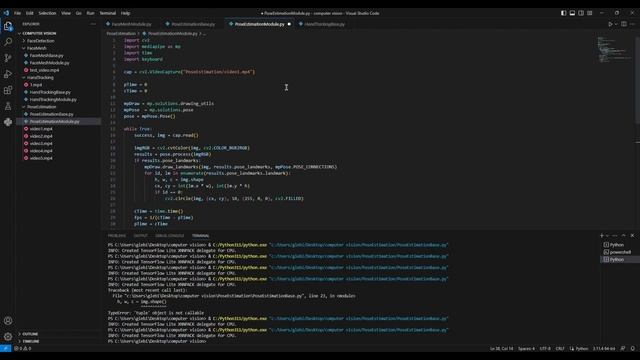Select the powershell terminal in list
This screenshot has height=360, width=640.
[619, 252]
